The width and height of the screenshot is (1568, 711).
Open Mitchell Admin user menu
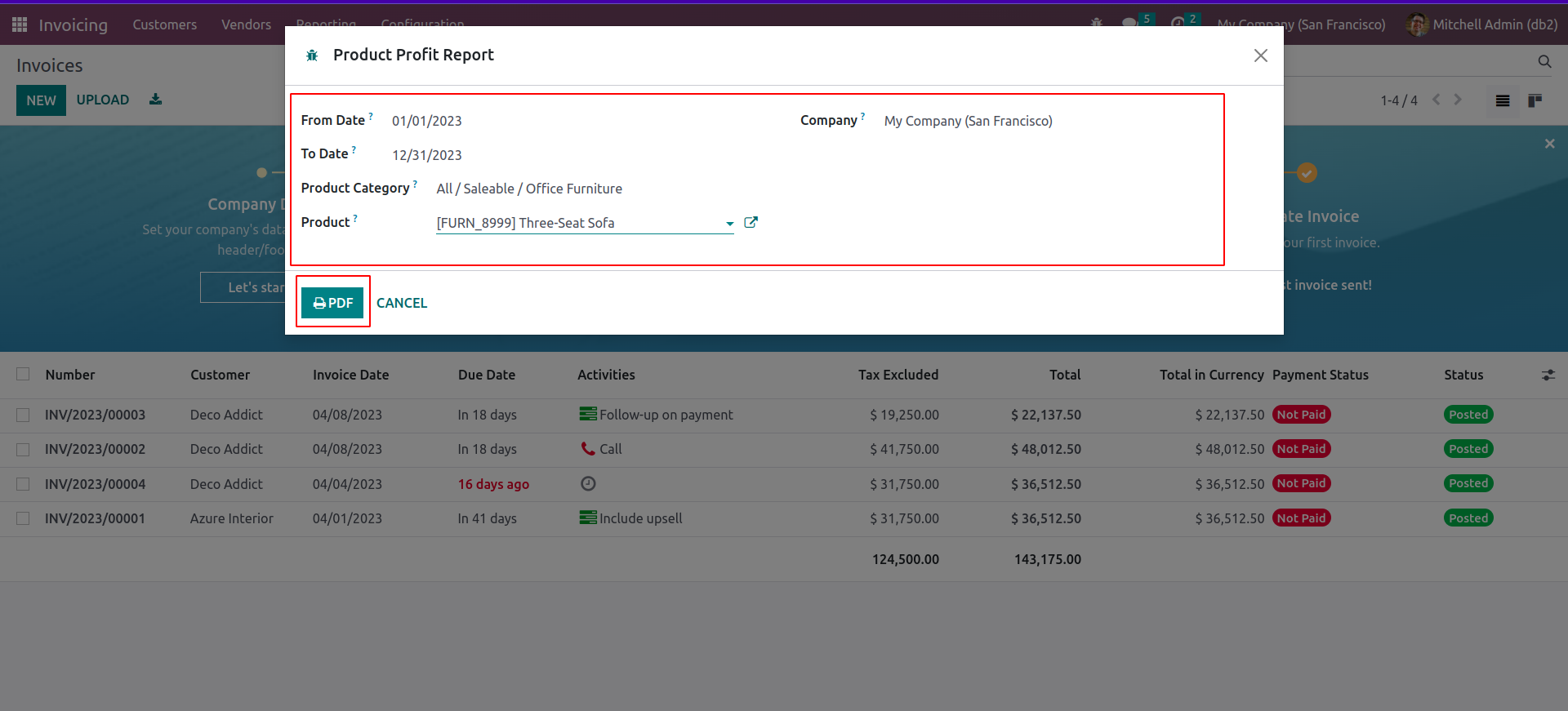[1482, 24]
